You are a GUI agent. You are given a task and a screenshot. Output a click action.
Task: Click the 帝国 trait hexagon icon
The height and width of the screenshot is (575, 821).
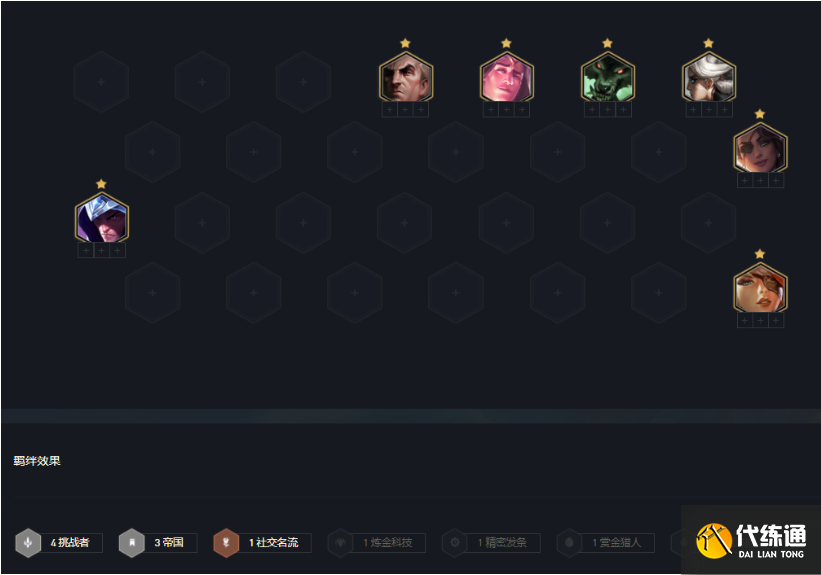pyautogui.click(x=132, y=543)
